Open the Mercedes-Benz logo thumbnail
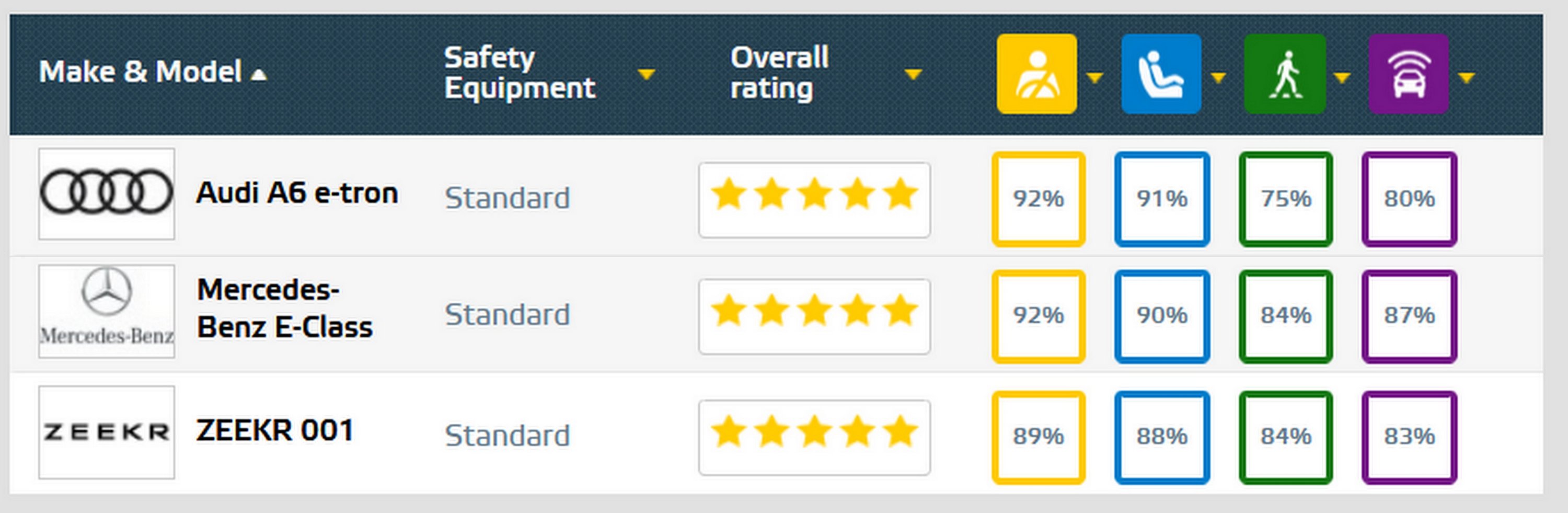 tap(107, 311)
